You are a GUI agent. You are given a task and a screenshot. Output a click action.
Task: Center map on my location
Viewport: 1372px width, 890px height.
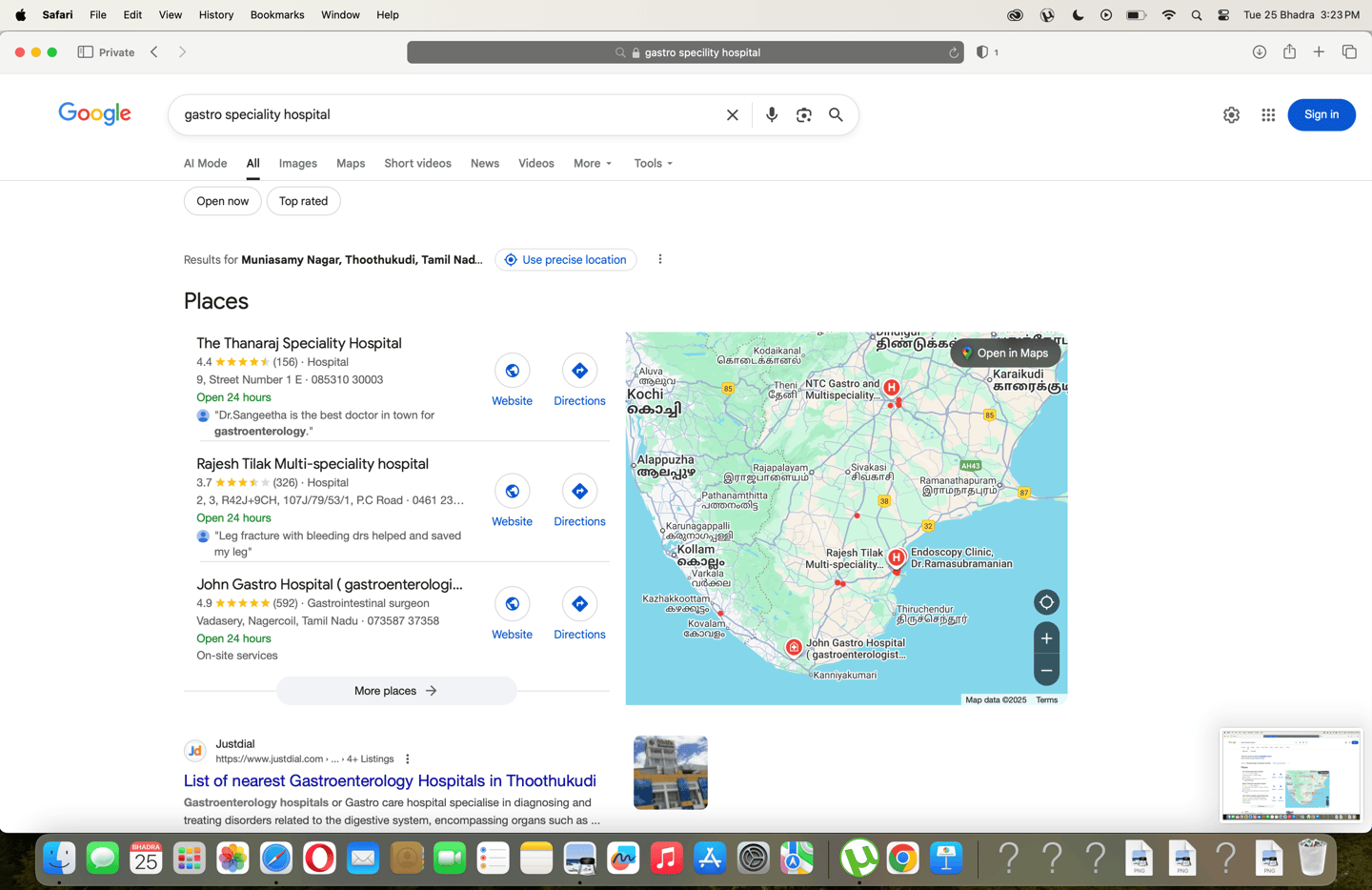1046,602
